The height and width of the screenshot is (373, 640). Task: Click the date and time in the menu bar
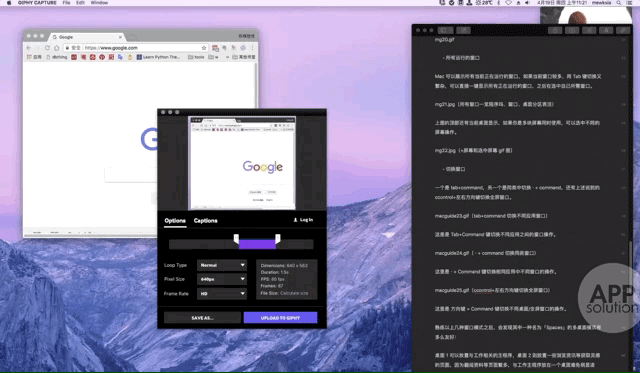pyautogui.click(x=562, y=3)
